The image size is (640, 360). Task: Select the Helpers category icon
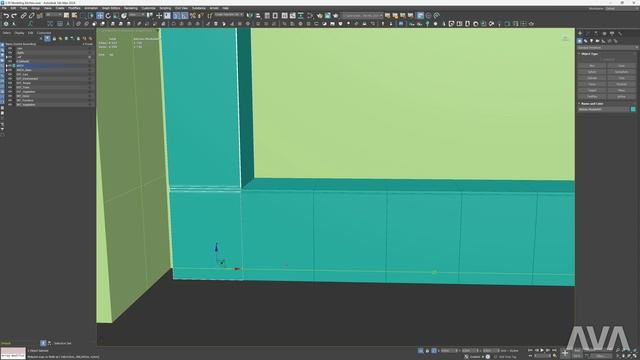point(603,41)
